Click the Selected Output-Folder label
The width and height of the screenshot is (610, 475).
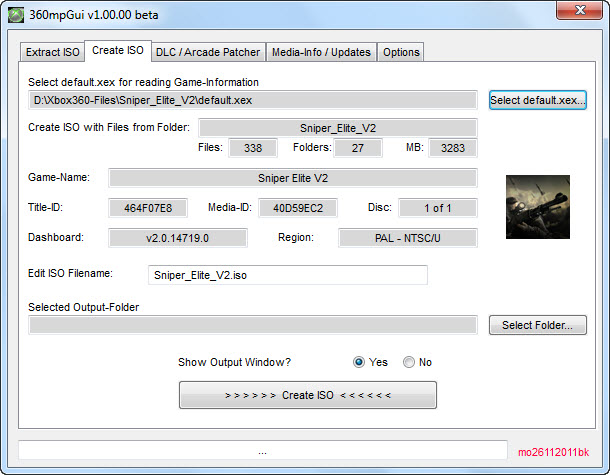tap(84, 307)
